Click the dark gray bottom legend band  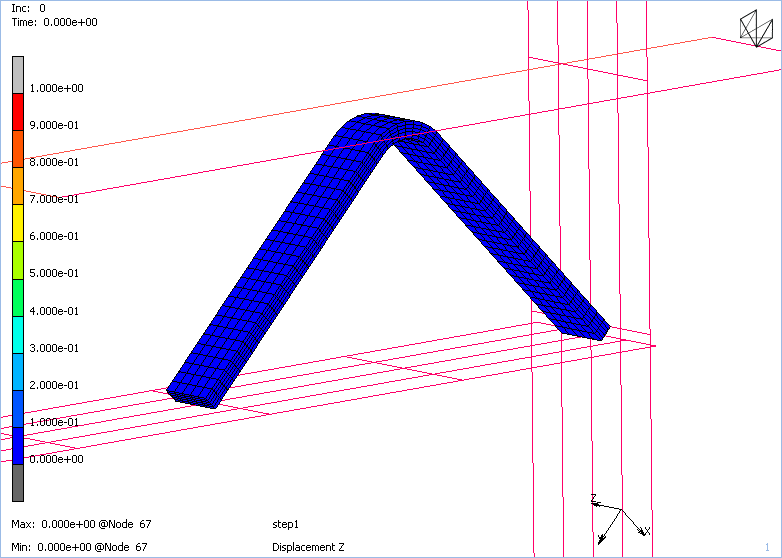click(x=17, y=483)
